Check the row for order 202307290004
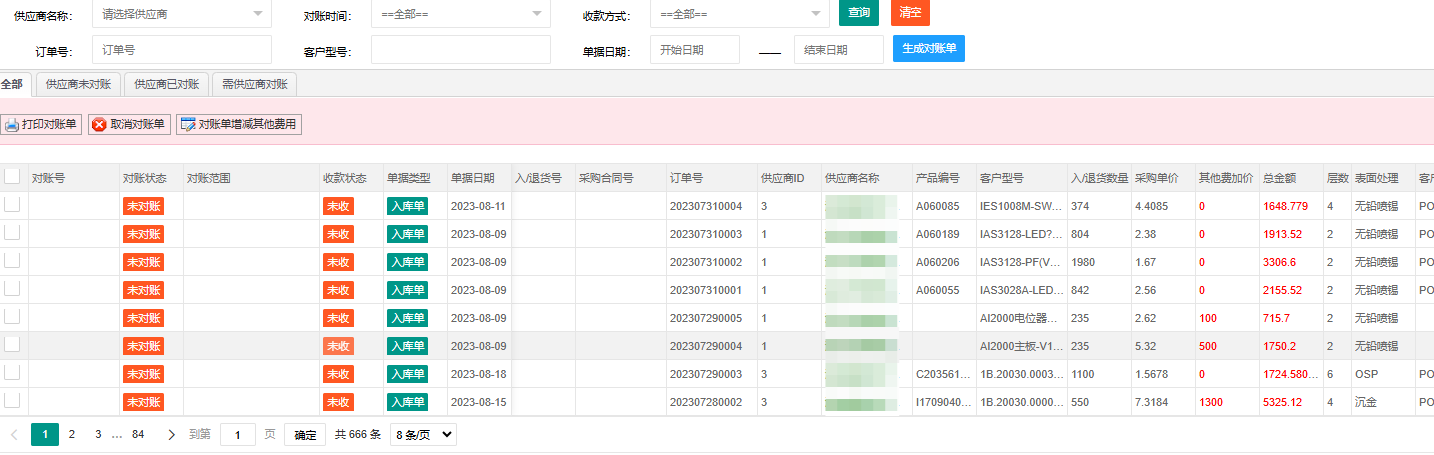This screenshot has width=1434, height=455. pos(12,344)
